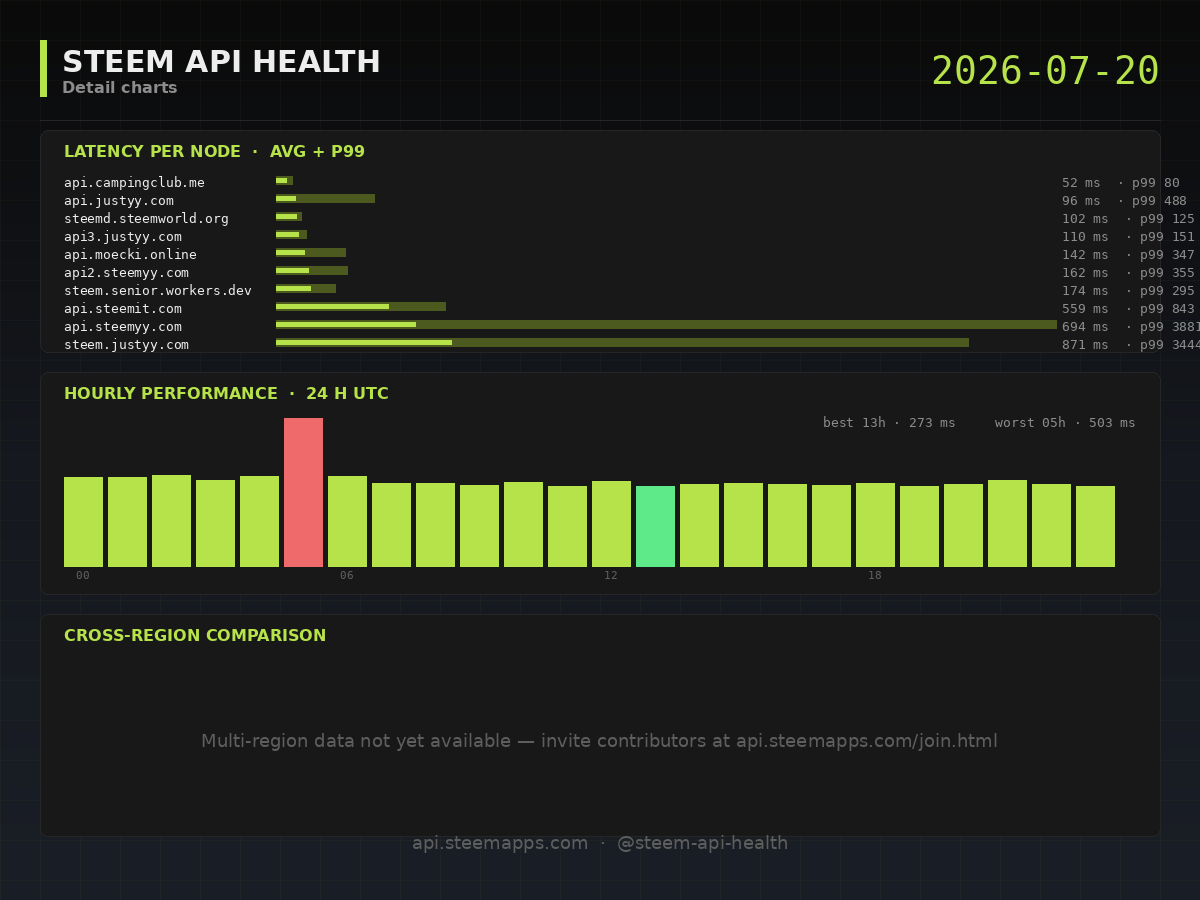Click the hourly bar above the 12 label
The image size is (1200, 900).
611,524
